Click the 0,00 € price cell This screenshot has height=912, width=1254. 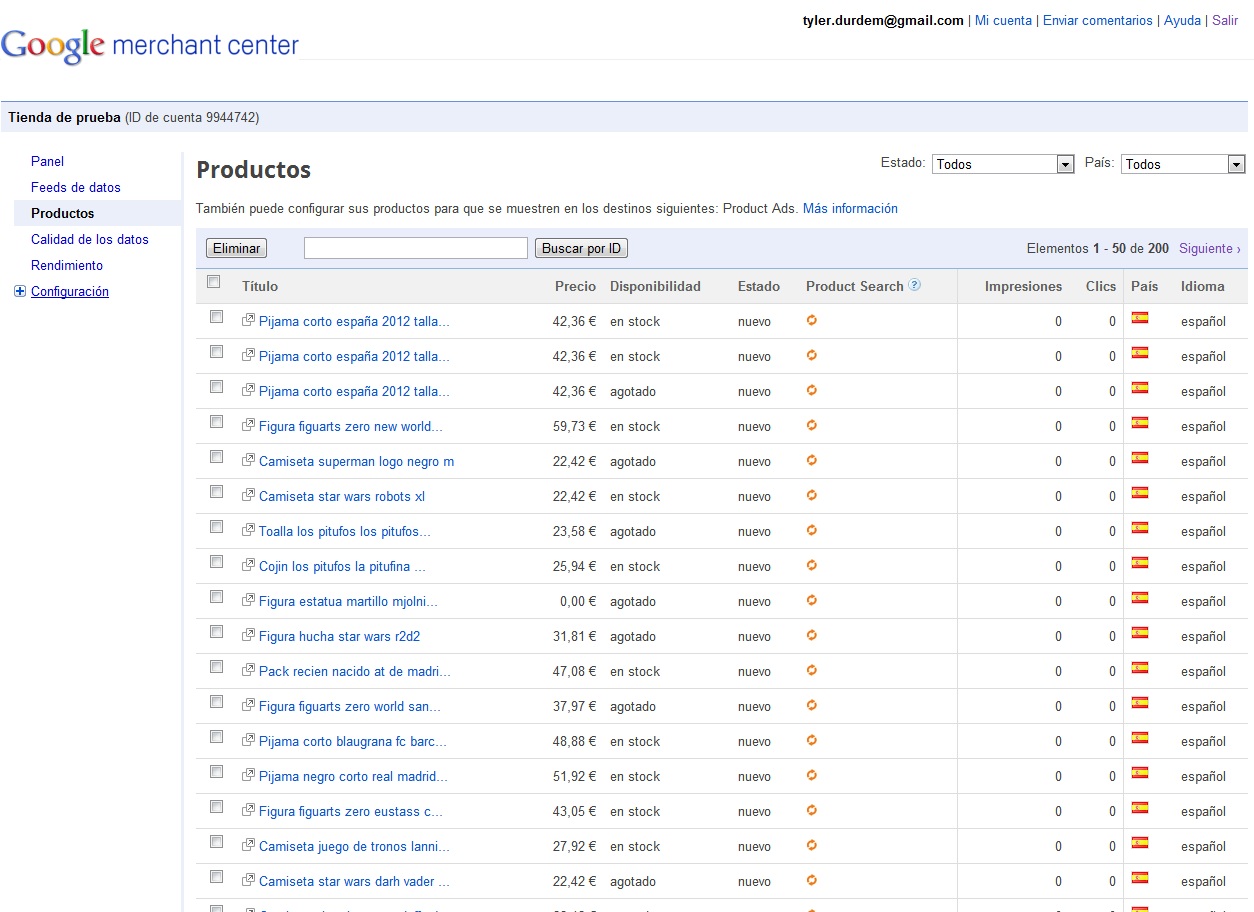tap(578, 601)
